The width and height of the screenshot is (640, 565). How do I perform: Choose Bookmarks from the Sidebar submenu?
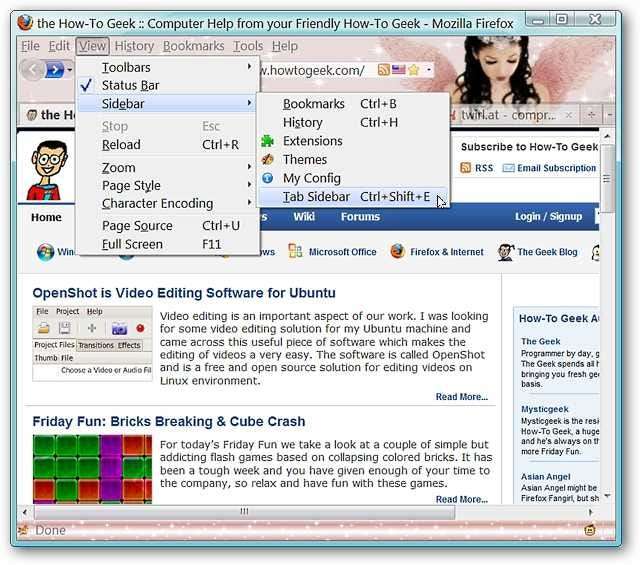353,104
